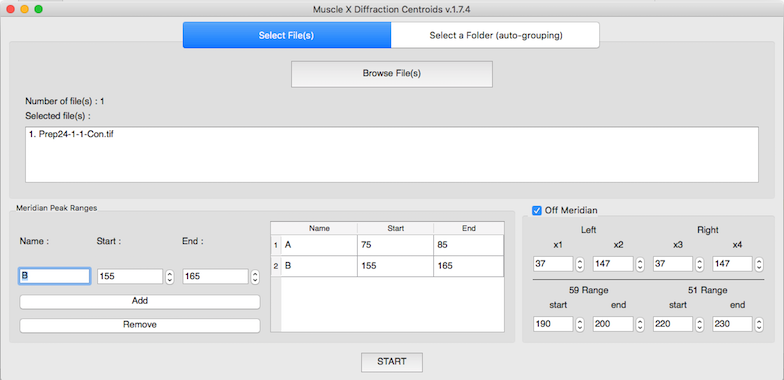The height and width of the screenshot is (380, 784).
Task: Select table cell with name B
Action: (x=319, y=266)
